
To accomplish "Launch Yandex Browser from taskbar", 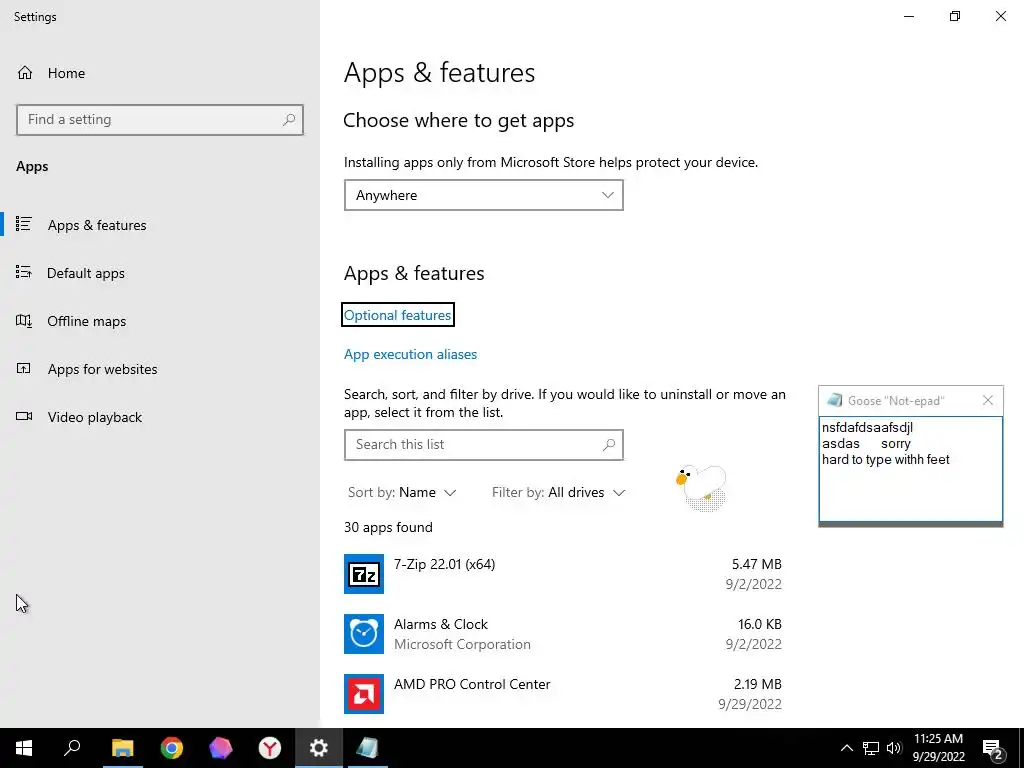I will (x=270, y=748).
